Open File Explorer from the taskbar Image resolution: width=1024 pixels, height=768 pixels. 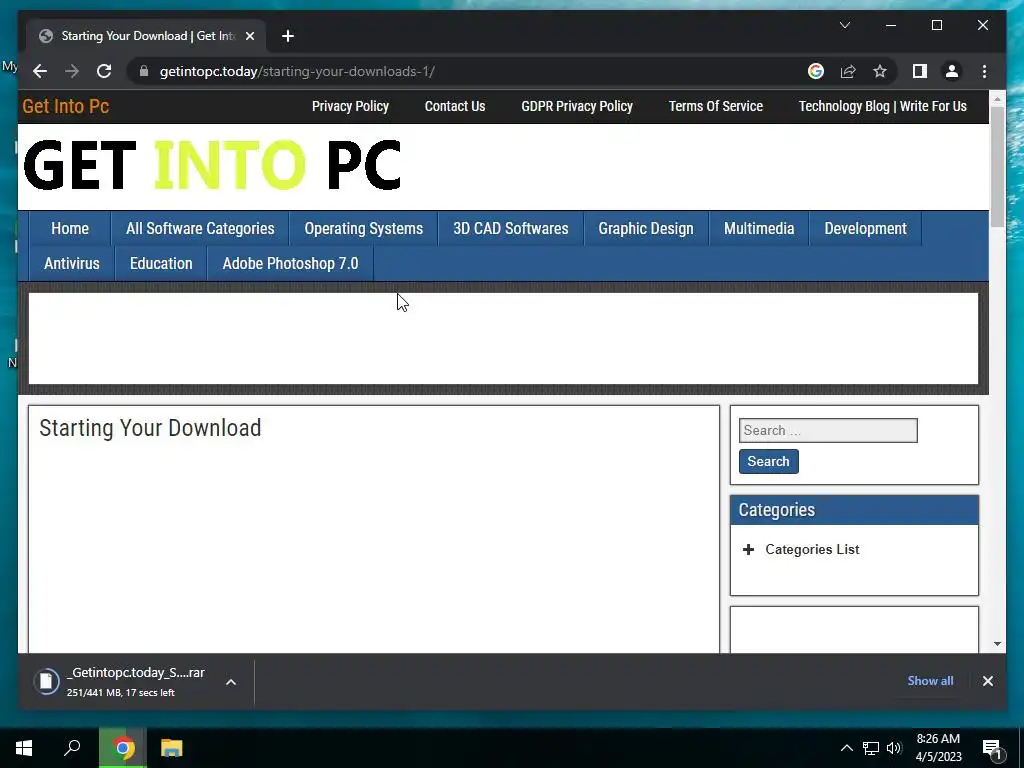coord(172,748)
